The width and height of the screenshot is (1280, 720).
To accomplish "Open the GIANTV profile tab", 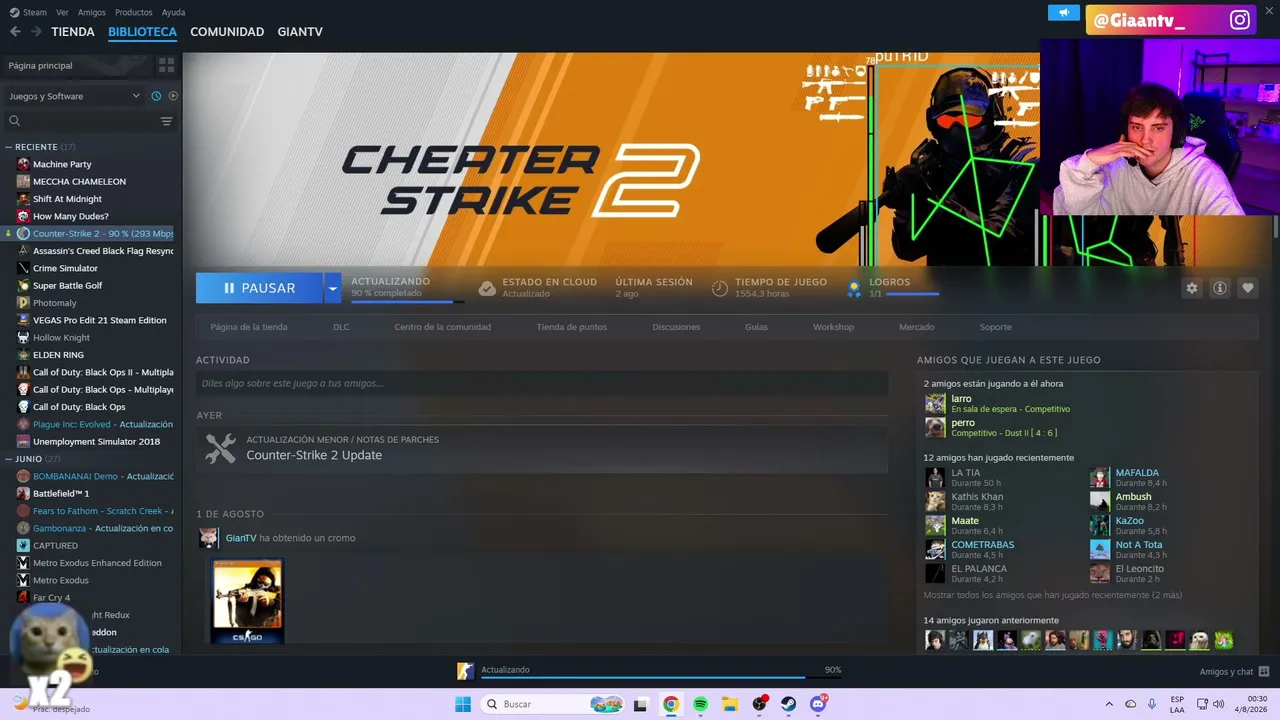I will click(300, 32).
